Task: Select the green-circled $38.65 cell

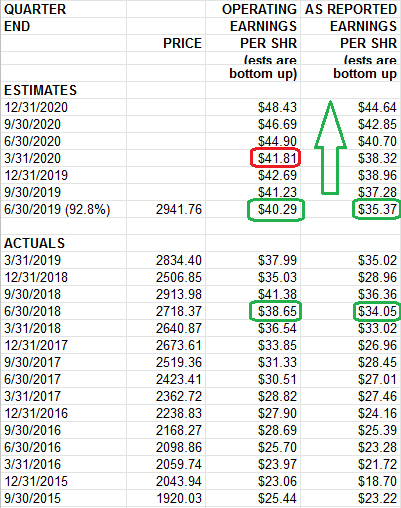Action: [276, 311]
